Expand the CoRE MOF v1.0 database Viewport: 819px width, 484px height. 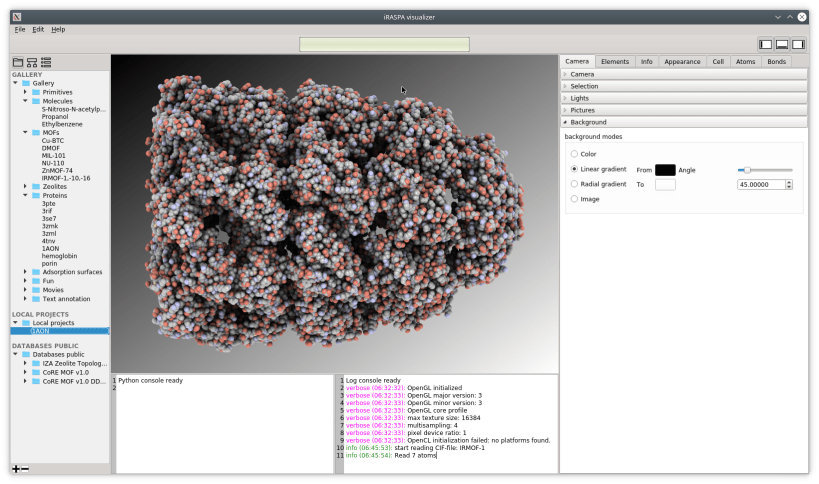(25, 372)
